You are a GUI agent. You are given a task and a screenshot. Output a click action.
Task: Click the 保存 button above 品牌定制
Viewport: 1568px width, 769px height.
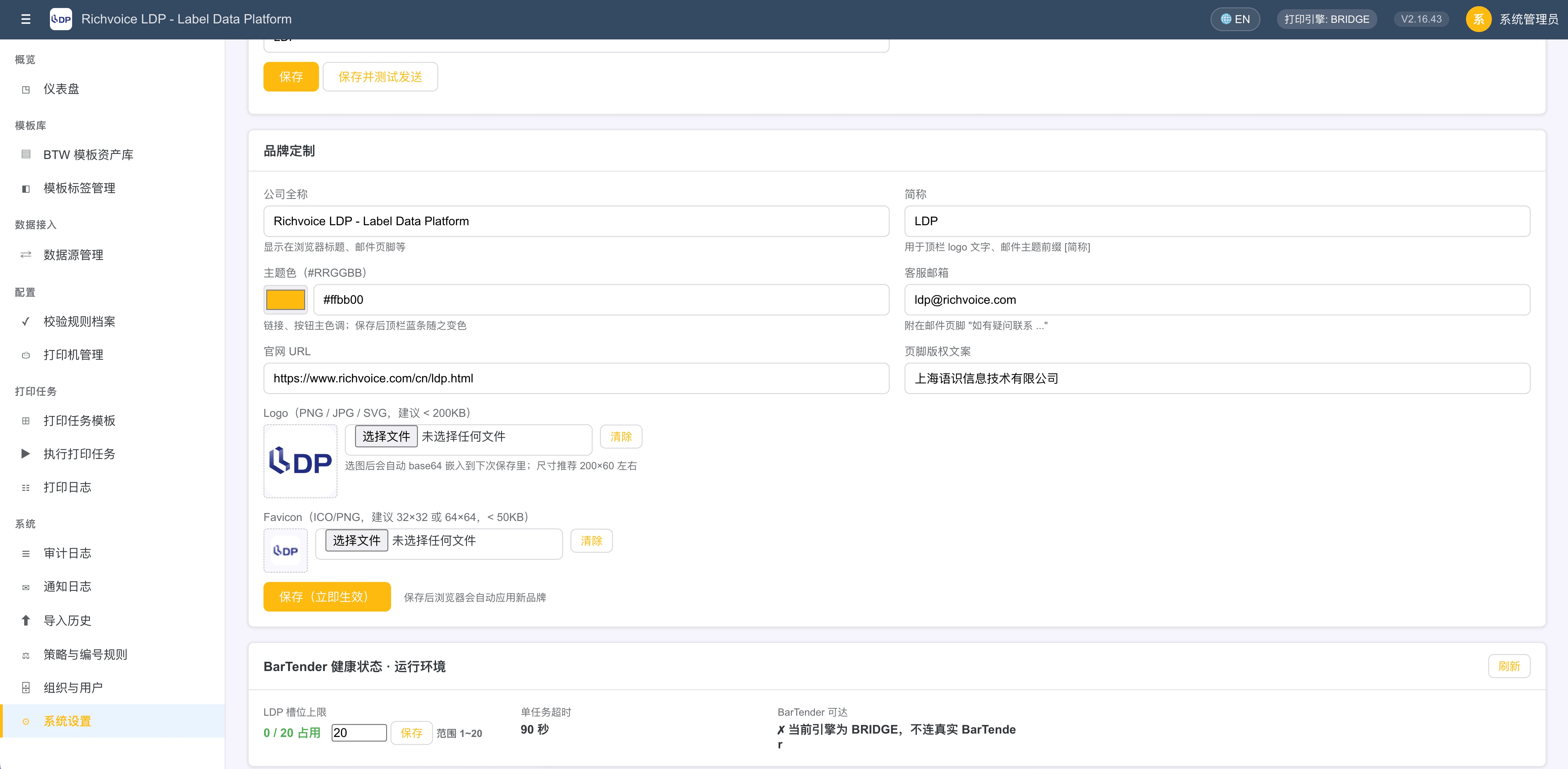[291, 77]
